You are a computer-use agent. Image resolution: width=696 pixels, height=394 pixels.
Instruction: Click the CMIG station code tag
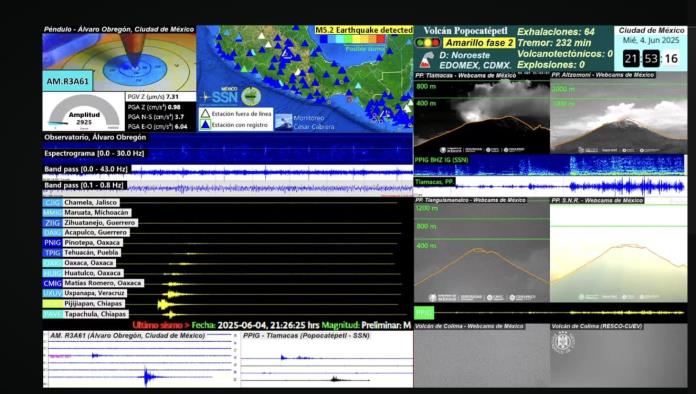click(52, 283)
